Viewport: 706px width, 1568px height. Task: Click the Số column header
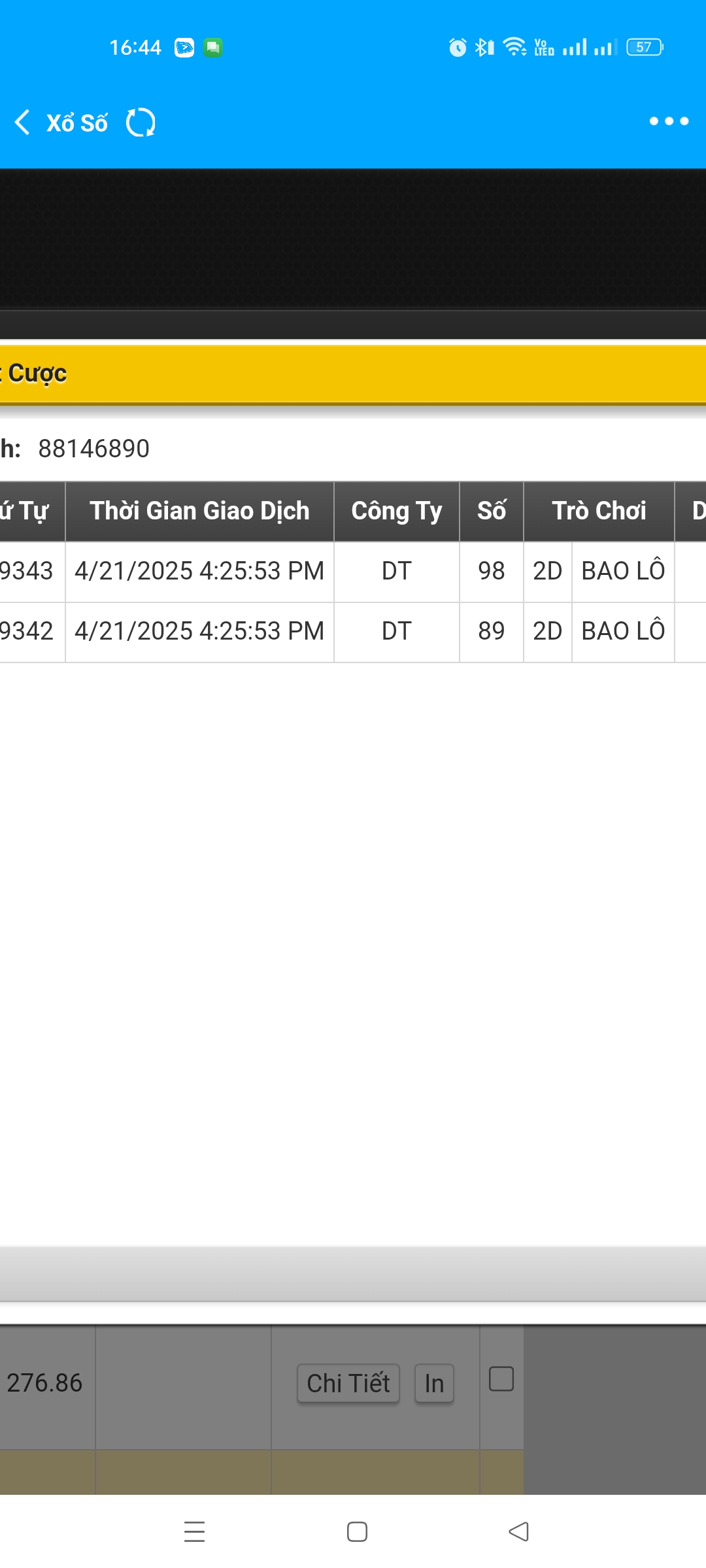[x=491, y=511]
